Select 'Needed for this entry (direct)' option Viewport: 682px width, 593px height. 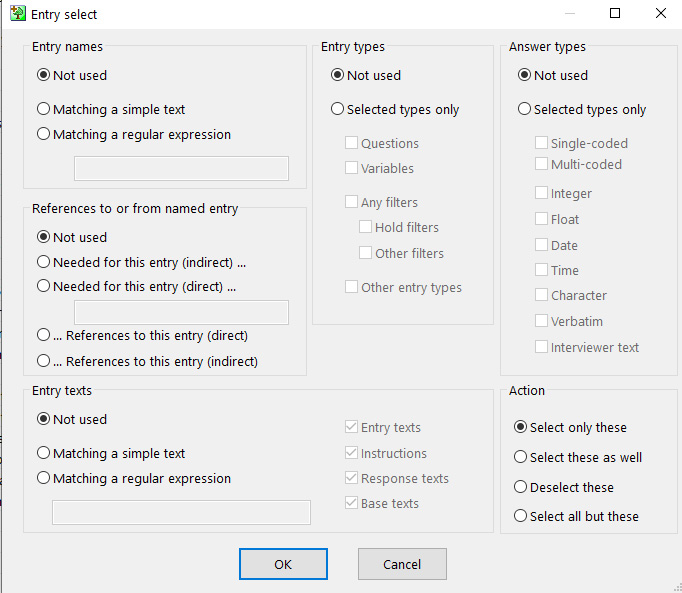pyautogui.click(x=43, y=286)
